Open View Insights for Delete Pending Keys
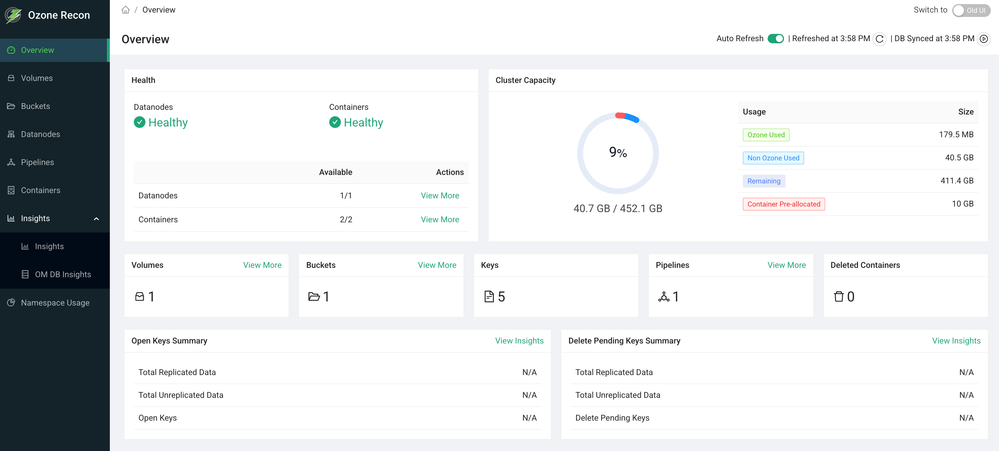The image size is (999, 451). tap(956, 341)
